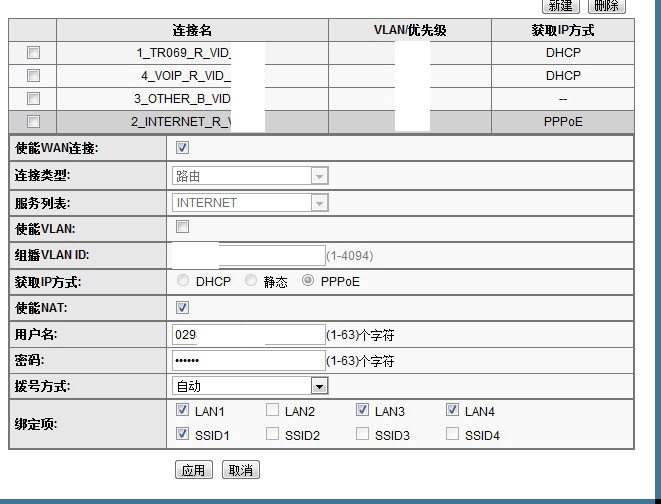Click DHCP cell in the TR069 row
The image size is (661, 504).
click(x=563, y=53)
